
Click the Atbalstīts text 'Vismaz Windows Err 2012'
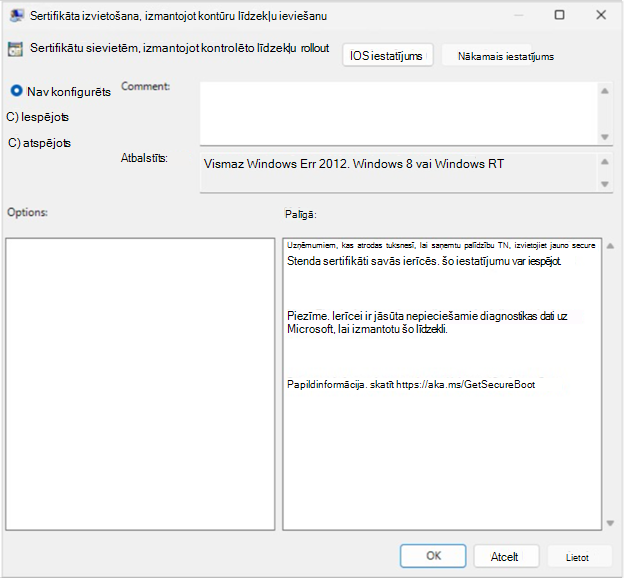(275, 164)
